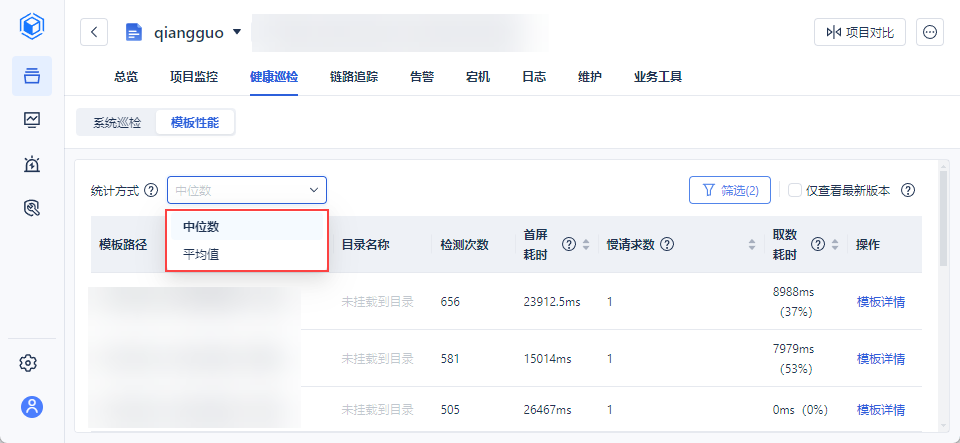The image size is (960, 443).
Task: Open the more options ellipsis icon
Action: pyautogui.click(x=930, y=32)
